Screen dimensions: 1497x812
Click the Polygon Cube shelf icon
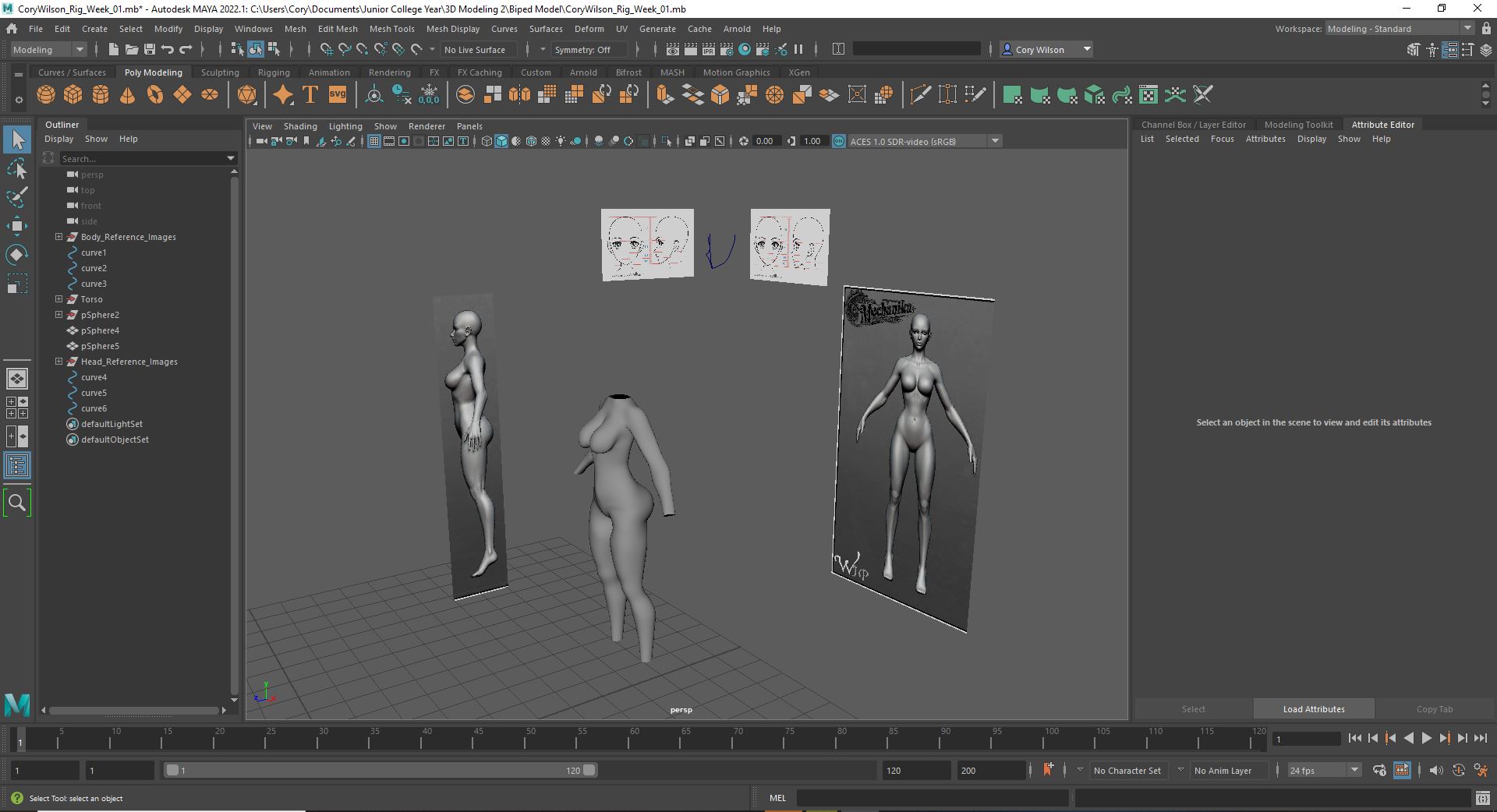73,95
